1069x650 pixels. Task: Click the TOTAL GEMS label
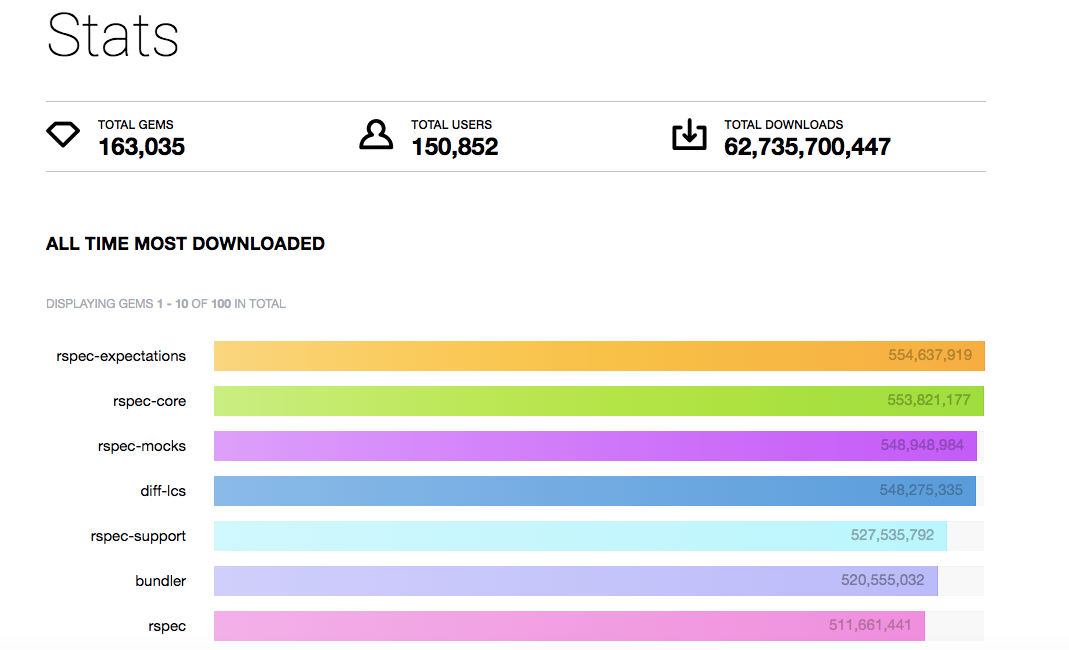[x=136, y=125]
